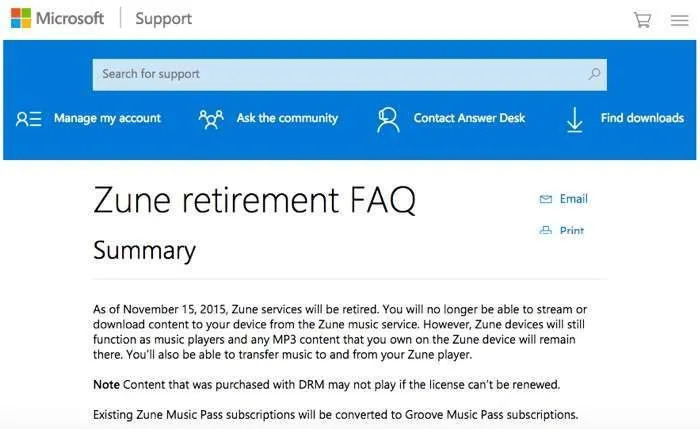Screen dimensions: 700x429
Task: Click the search magnifier icon
Action: [594, 74]
